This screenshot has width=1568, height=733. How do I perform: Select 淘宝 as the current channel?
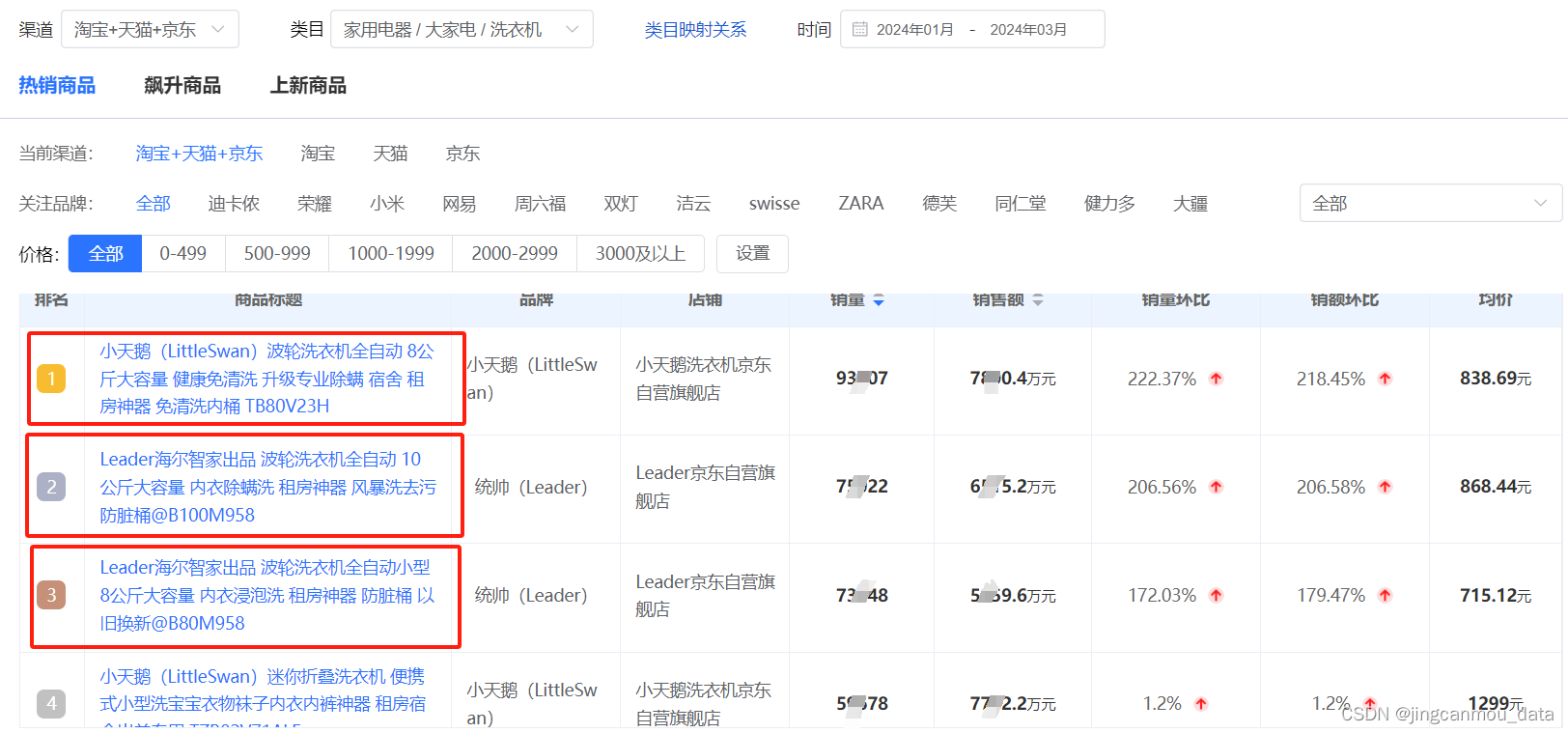(x=318, y=154)
